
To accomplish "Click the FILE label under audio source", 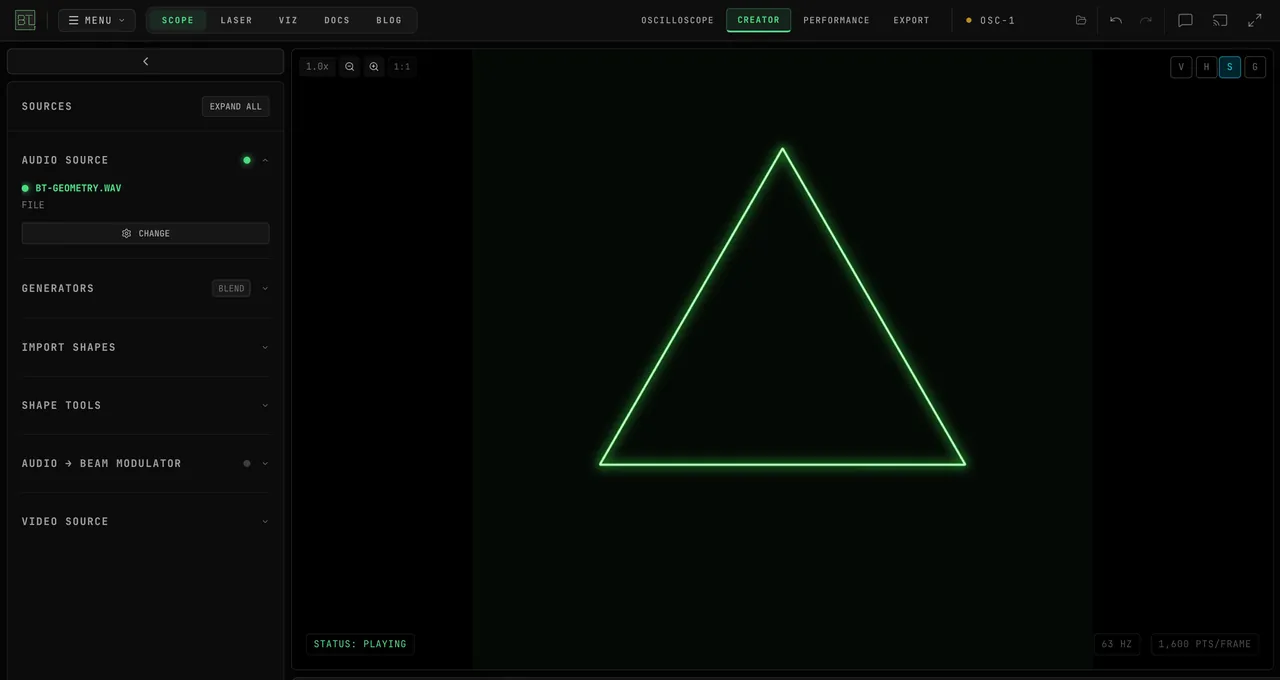I will coord(33,205).
